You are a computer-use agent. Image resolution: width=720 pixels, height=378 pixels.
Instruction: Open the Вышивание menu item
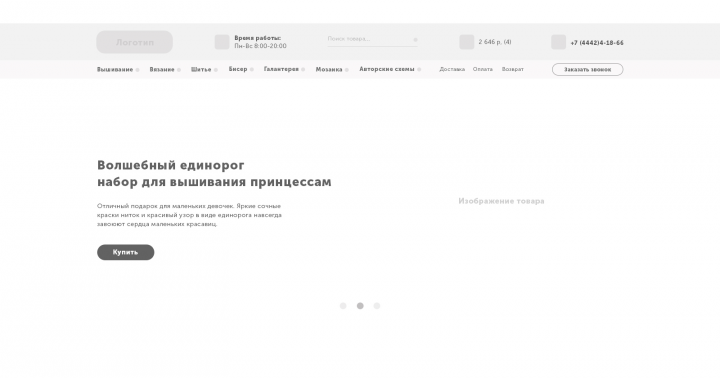[115, 70]
